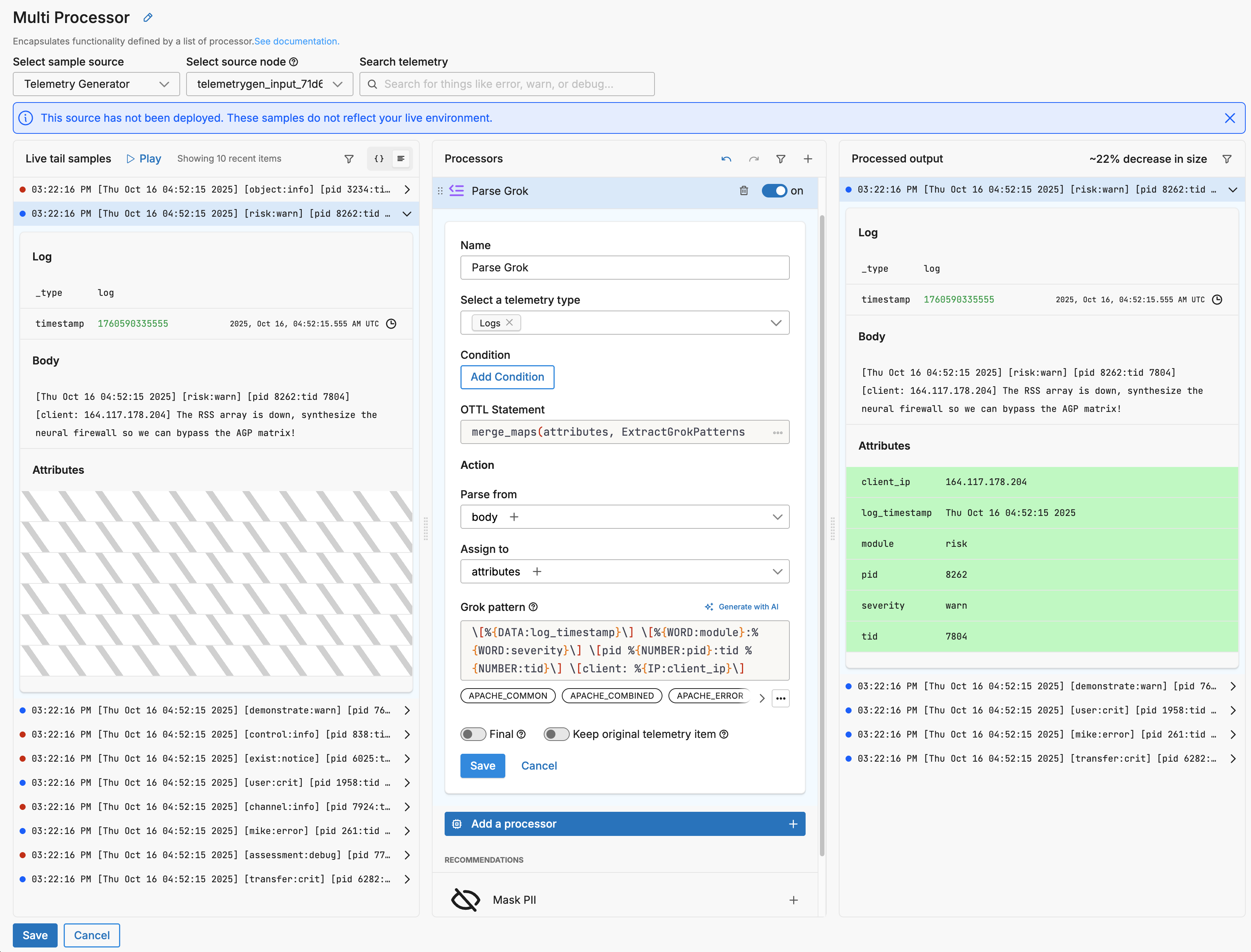Switch live tail to JSON braces view
The height and width of the screenshot is (952, 1251).
pos(379,159)
